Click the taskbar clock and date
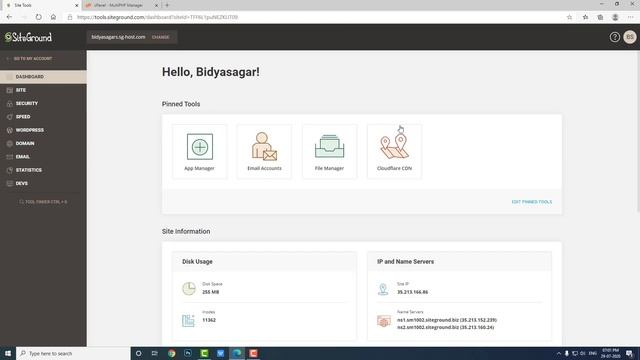Image resolution: width=640 pixels, height=360 pixels. pos(611,353)
